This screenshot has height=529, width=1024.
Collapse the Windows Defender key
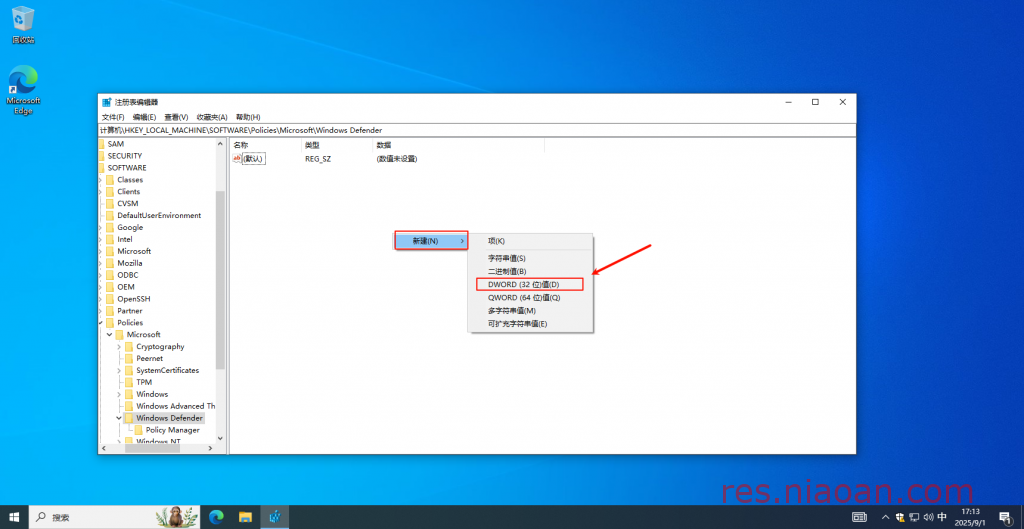click(x=119, y=418)
